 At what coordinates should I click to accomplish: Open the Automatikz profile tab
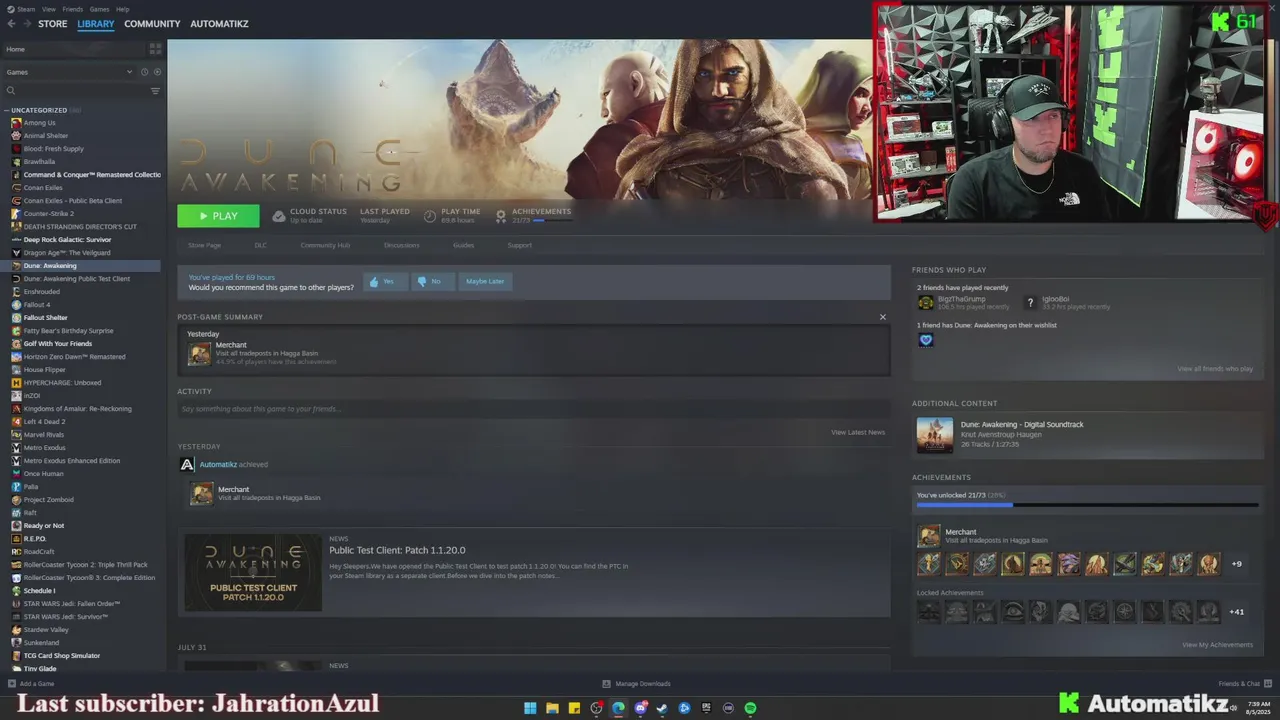pyautogui.click(x=219, y=24)
